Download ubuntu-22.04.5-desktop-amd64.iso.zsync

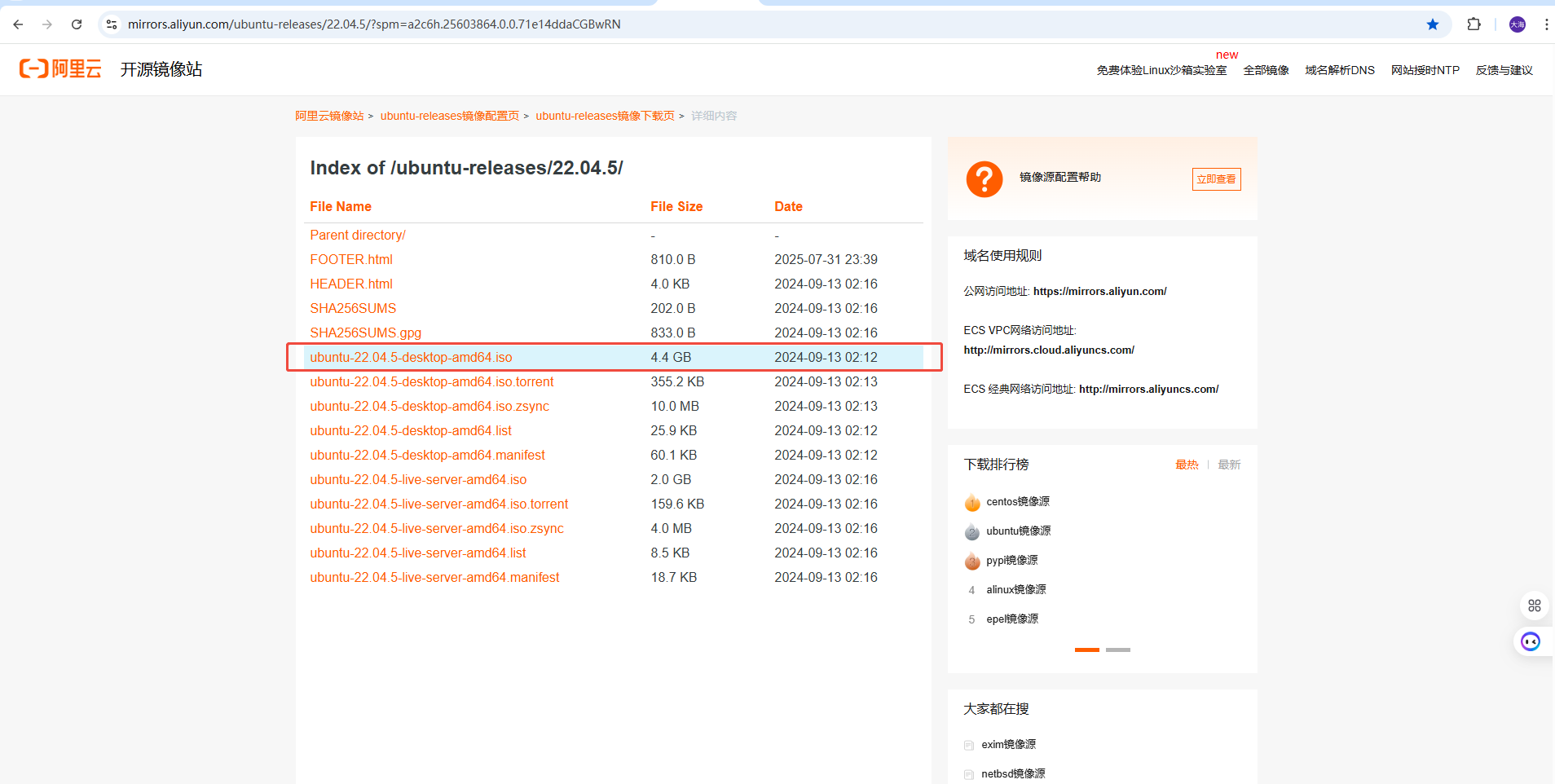pyautogui.click(x=429, y=406)
